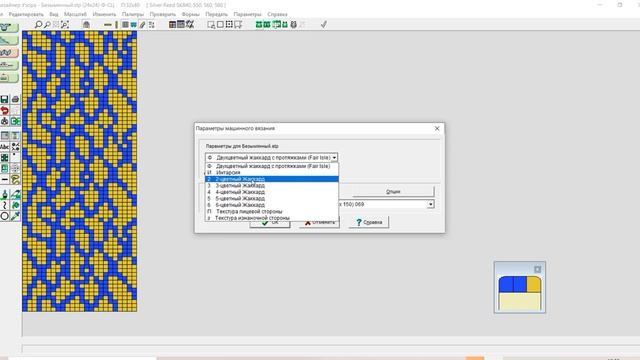Click the red undo arrow icon

click(4, 110)
